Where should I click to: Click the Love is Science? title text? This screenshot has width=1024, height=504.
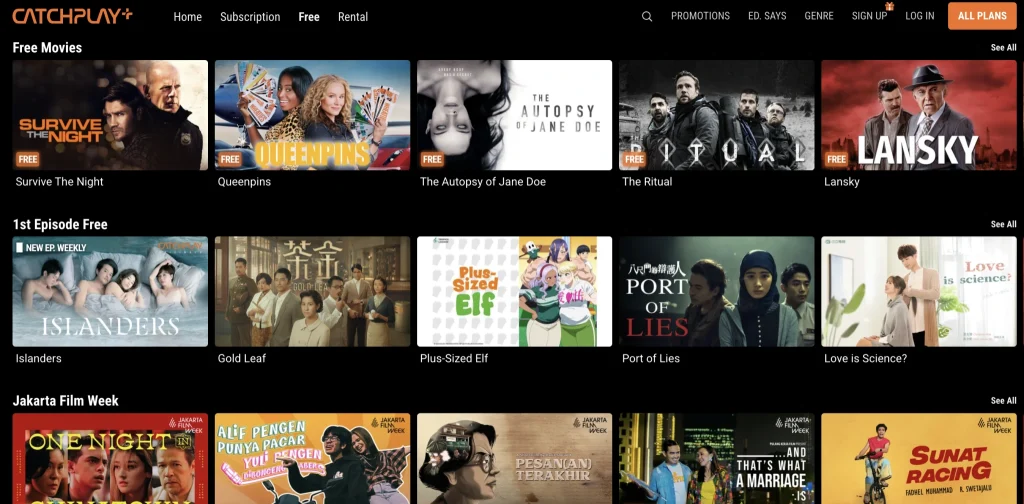pyautogui.click(x=865, y=358)
